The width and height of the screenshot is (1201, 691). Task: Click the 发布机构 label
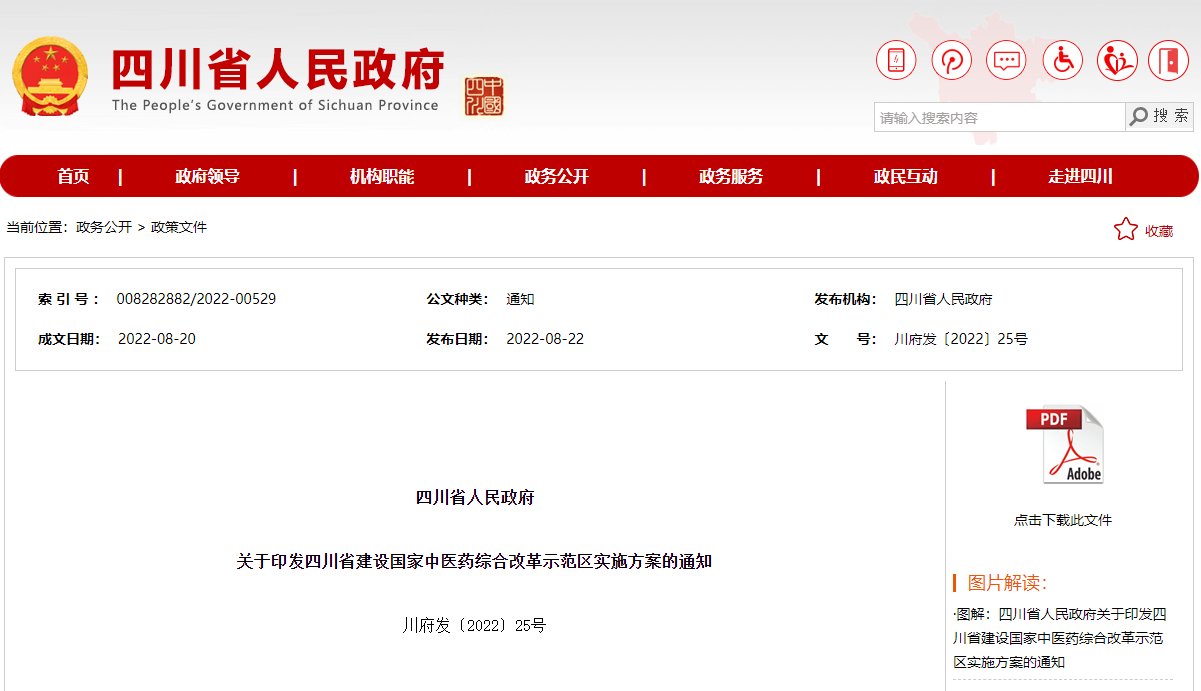tap(845, 299)
